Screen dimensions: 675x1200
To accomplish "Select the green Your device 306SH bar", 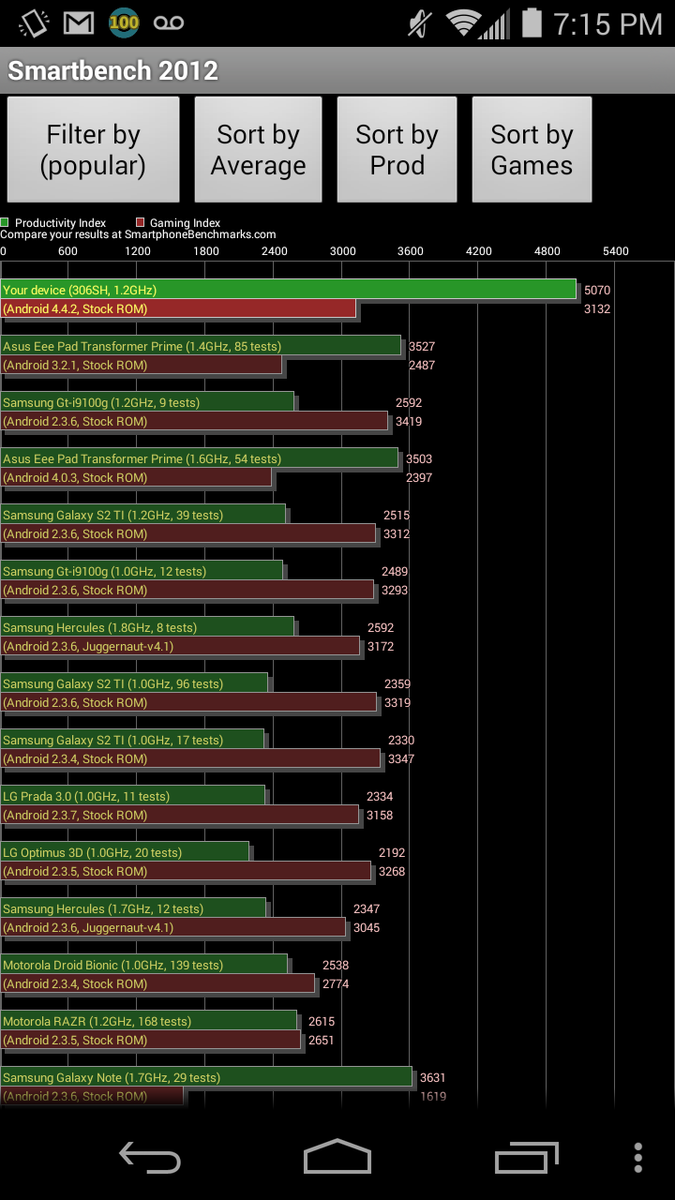I will (288, 290).
